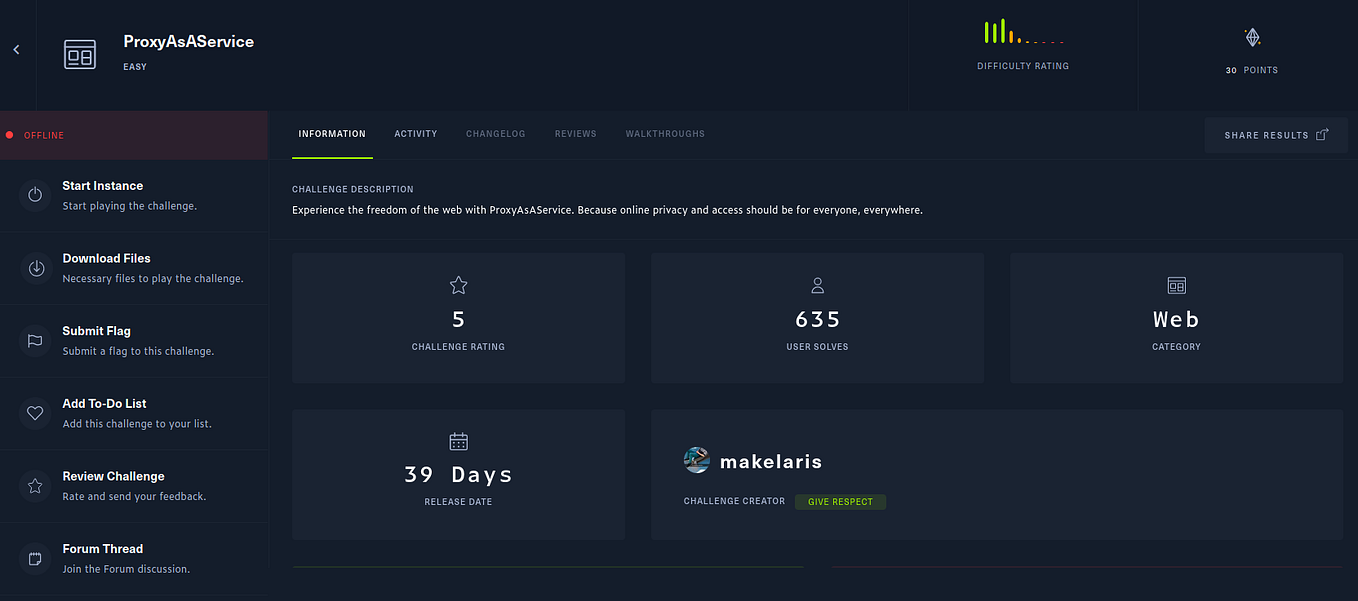Click the Start Instance power icon
Viewport: 1358px width, 601px height.
click(35, 195)
